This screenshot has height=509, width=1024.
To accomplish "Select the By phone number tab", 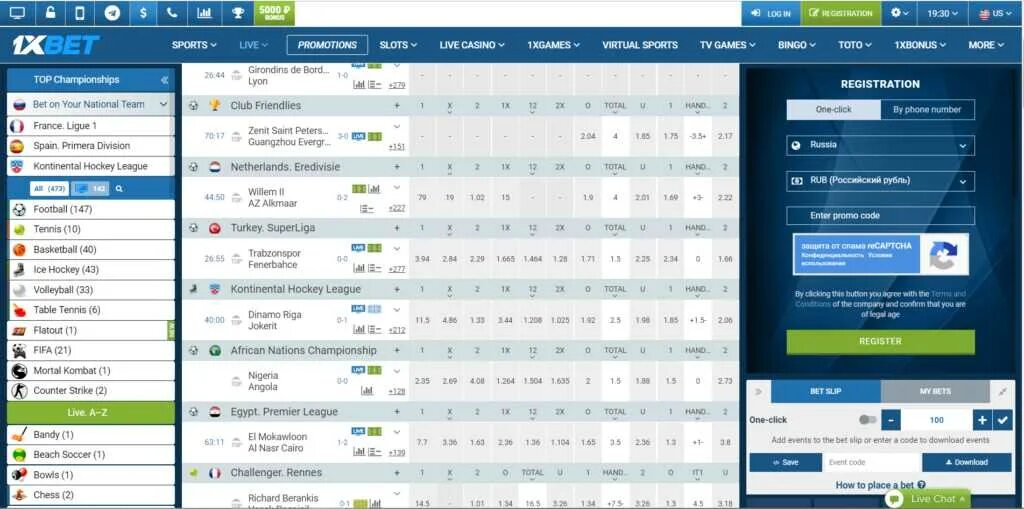I will pyautogui.click(x=927, y=110).
